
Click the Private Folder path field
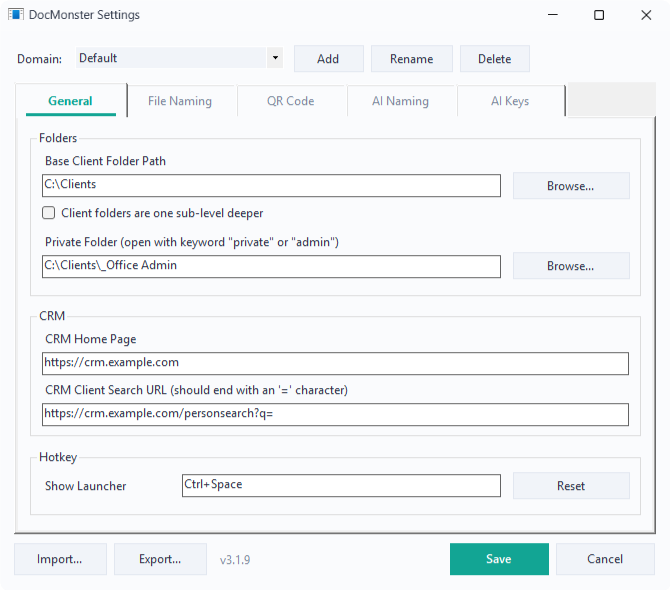(271, 267)
